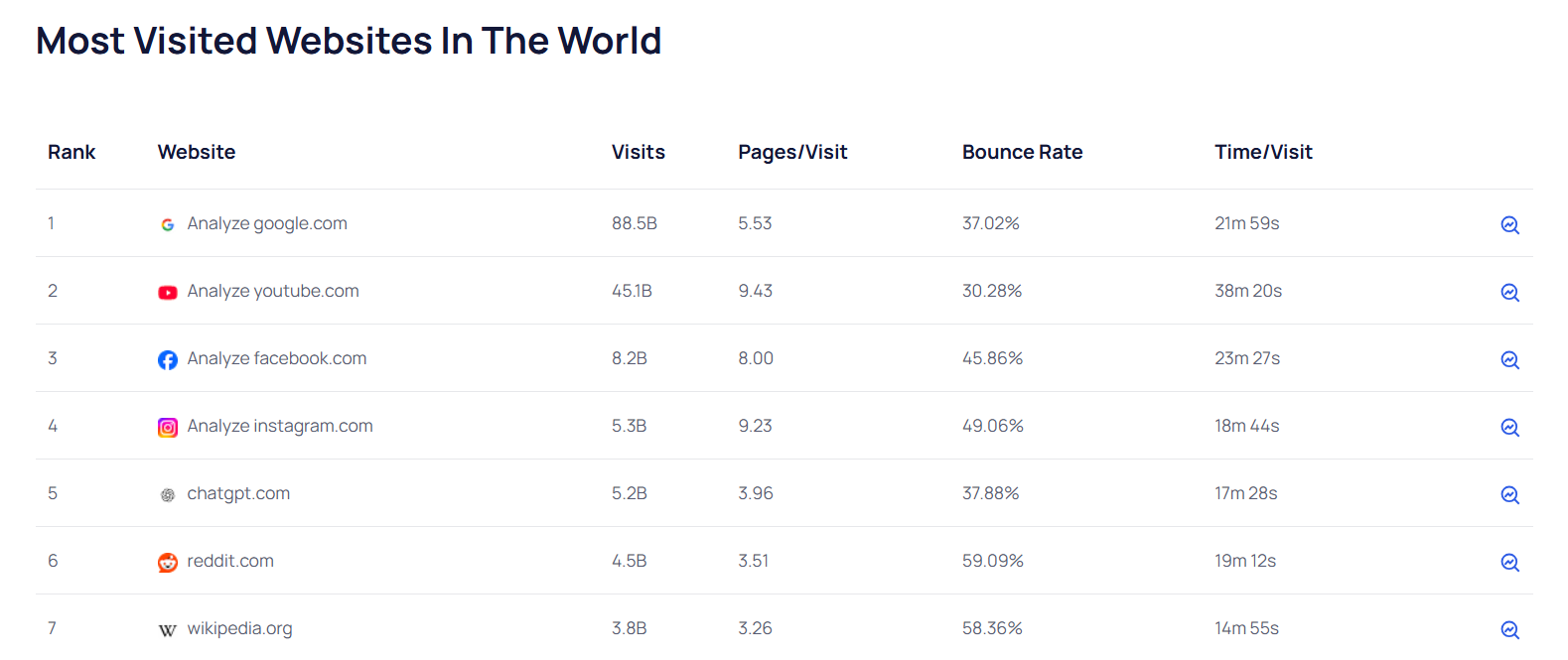Click the Facebook logo favicon
Viewport: 1568px width, 660px height.
pos(168,360)
